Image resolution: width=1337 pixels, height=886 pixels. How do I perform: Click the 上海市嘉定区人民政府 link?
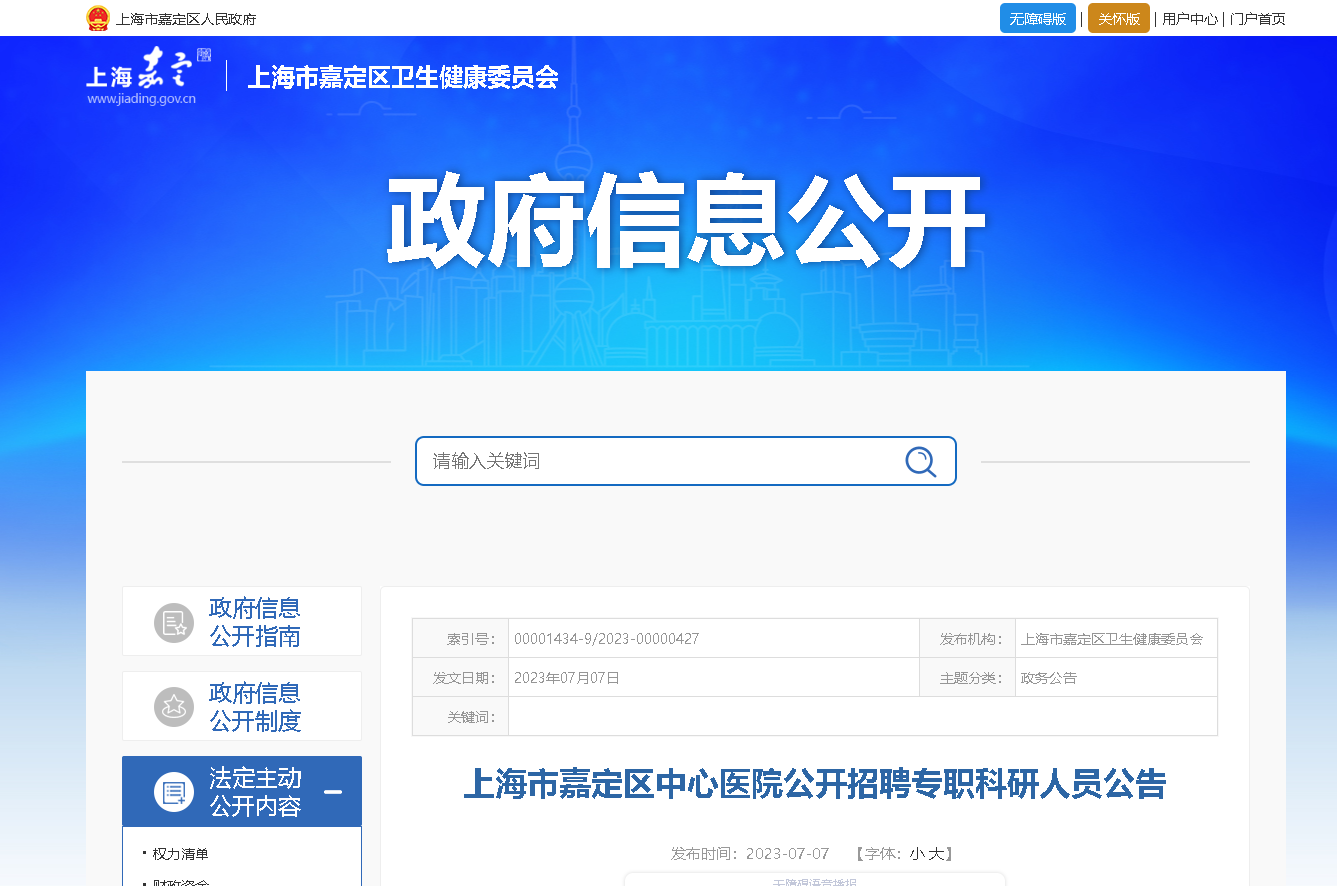pos(186,19)
